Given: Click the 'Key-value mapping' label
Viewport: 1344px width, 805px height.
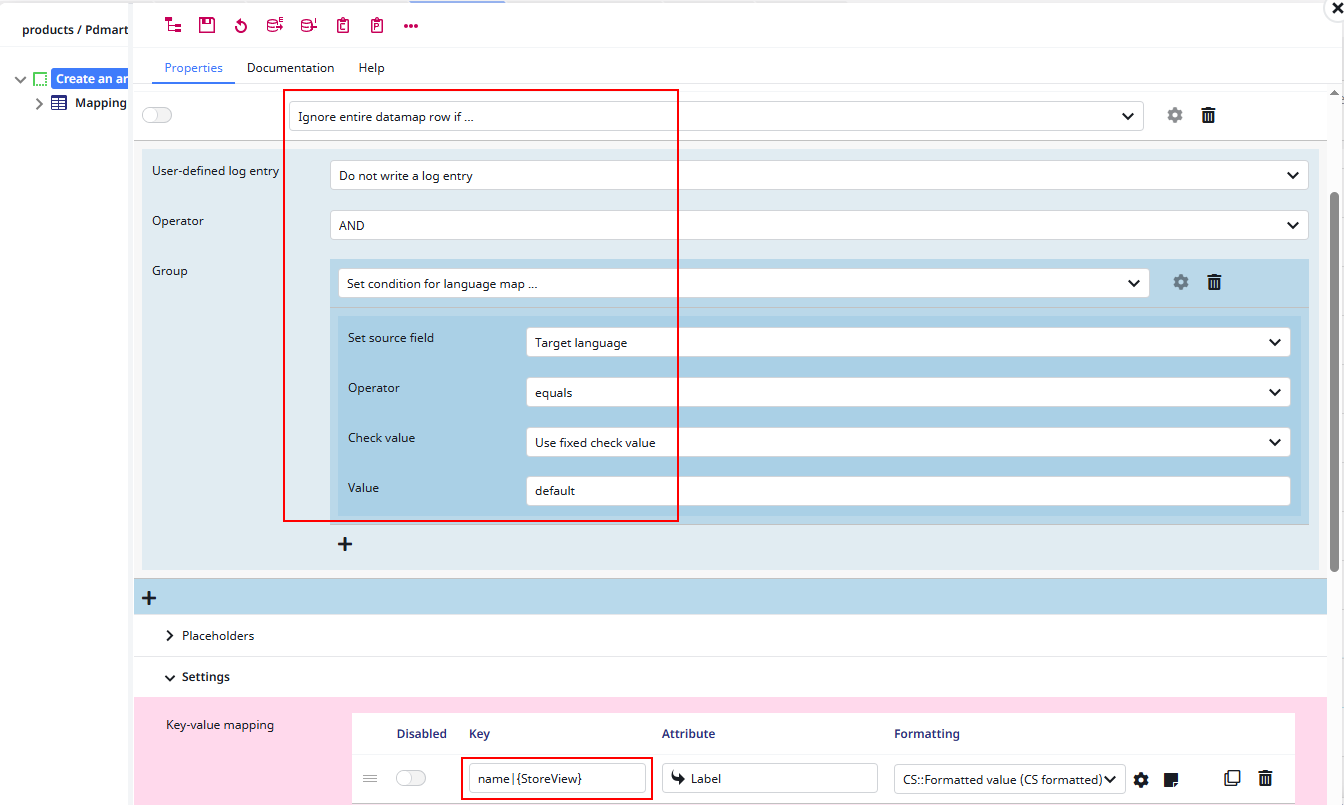Looking at the screenshot, I should tap(219, 725).
